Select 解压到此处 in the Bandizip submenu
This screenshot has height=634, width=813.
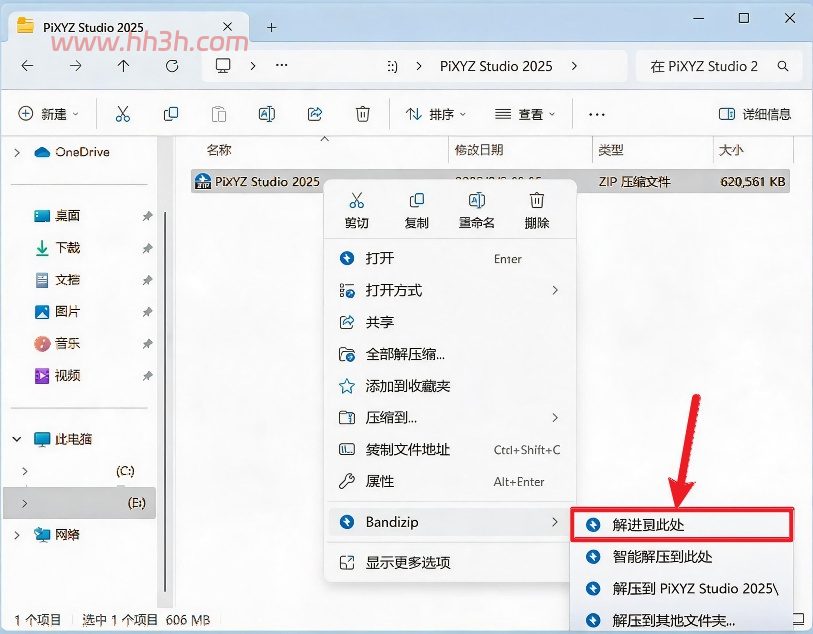[x=682, y=525]
